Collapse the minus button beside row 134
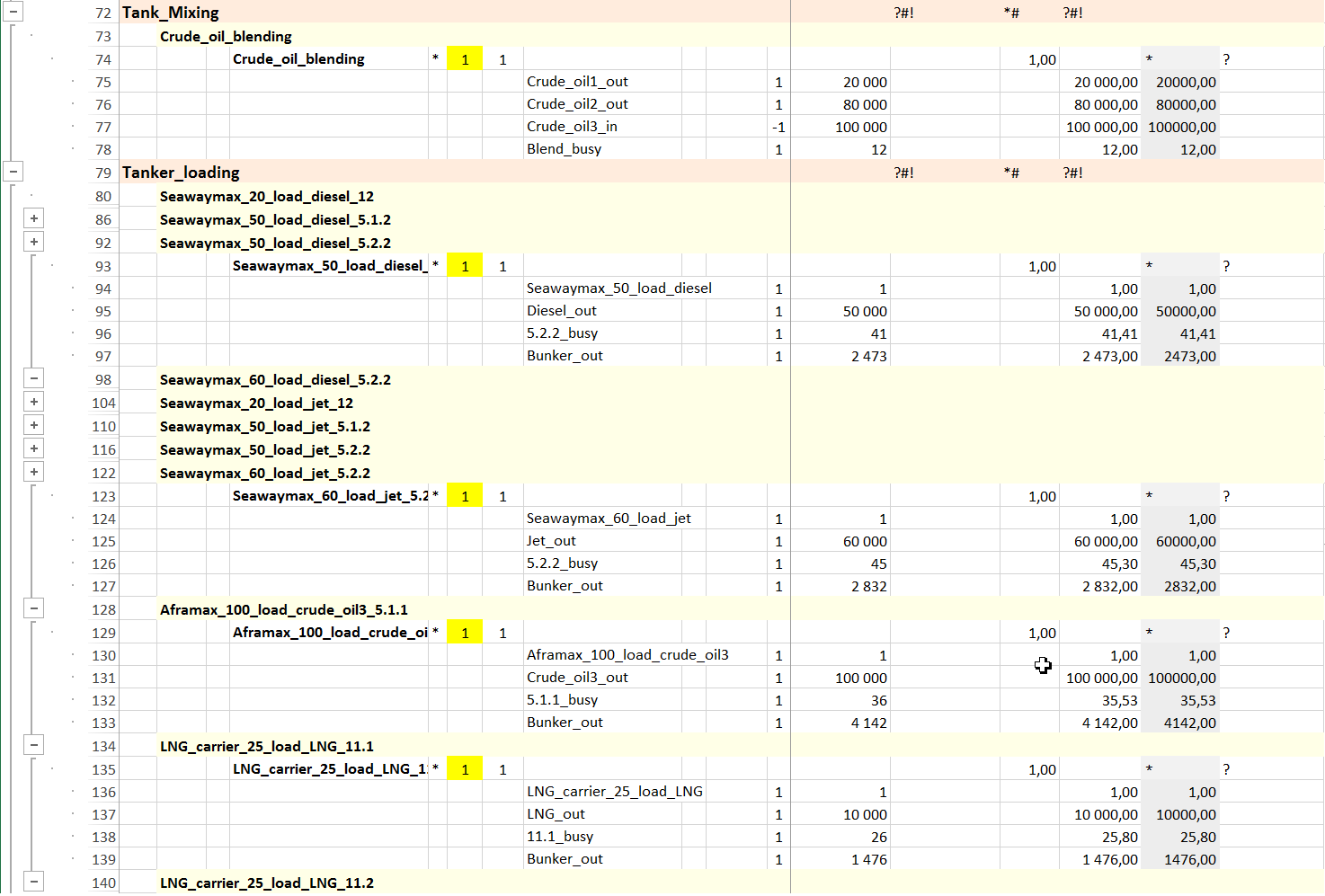 pyautogui.click(x=33, y=745)
